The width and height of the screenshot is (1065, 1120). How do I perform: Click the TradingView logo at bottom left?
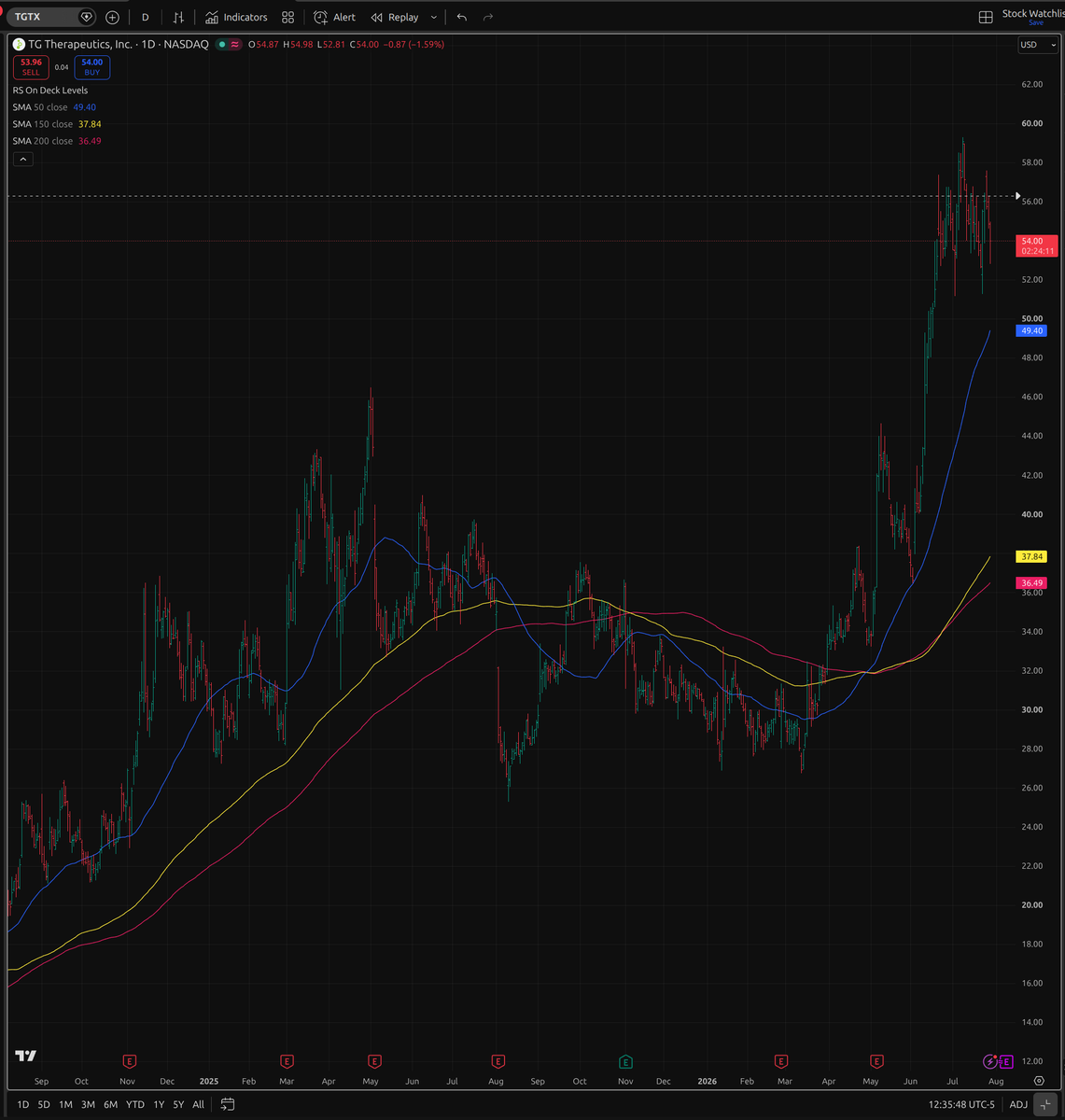25,1056
